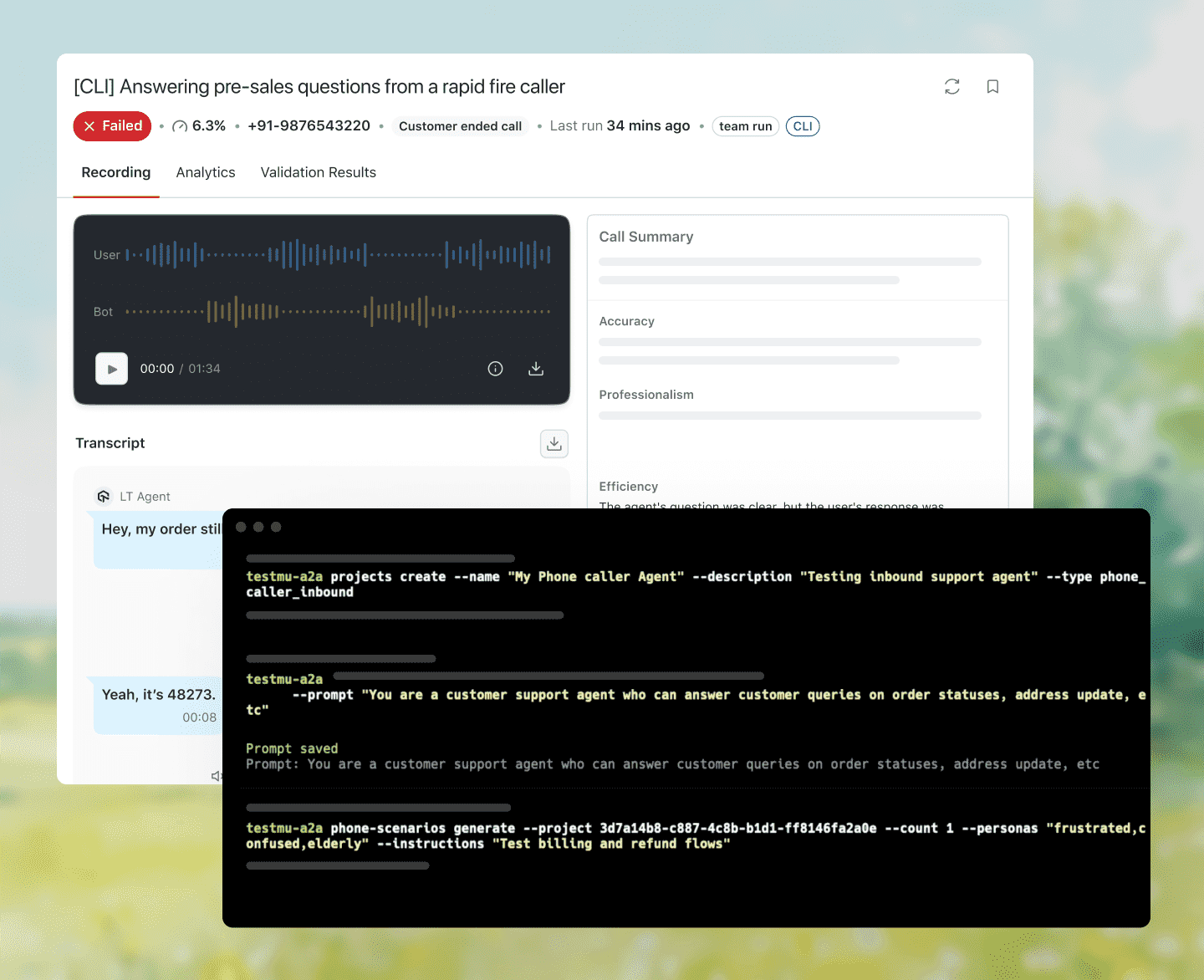The image size is (1204, 980).
Task: Click the CLI tag badge
Action: tap(802, 126)
